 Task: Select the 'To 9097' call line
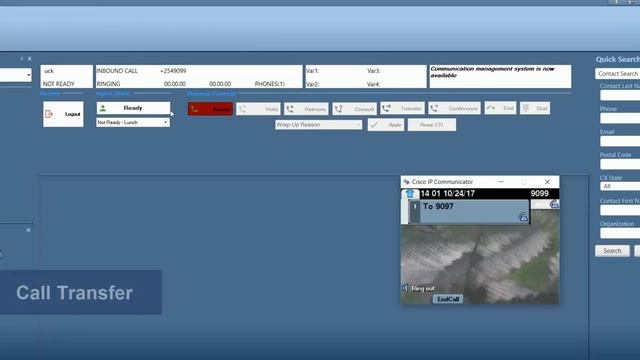coord(469,211)
